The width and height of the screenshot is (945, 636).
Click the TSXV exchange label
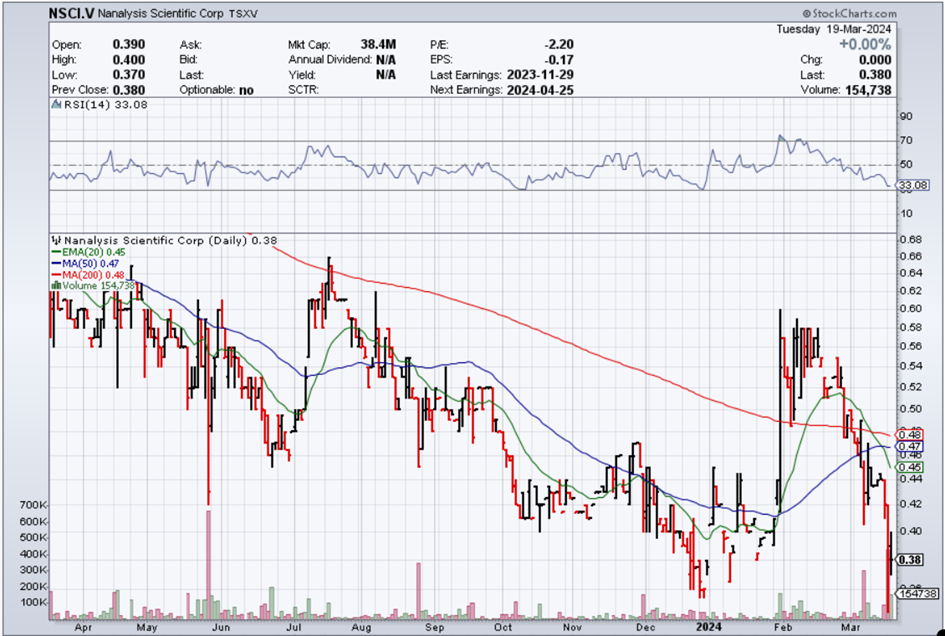(243, 13)
